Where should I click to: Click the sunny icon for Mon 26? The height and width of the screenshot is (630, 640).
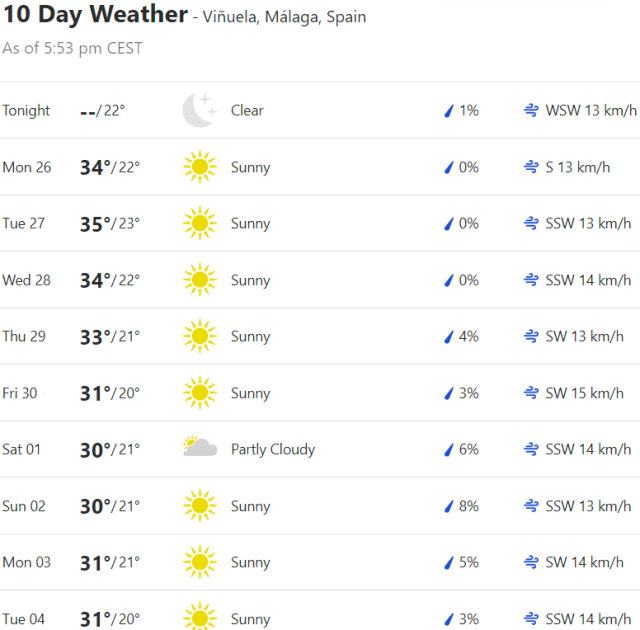(199, 167)
